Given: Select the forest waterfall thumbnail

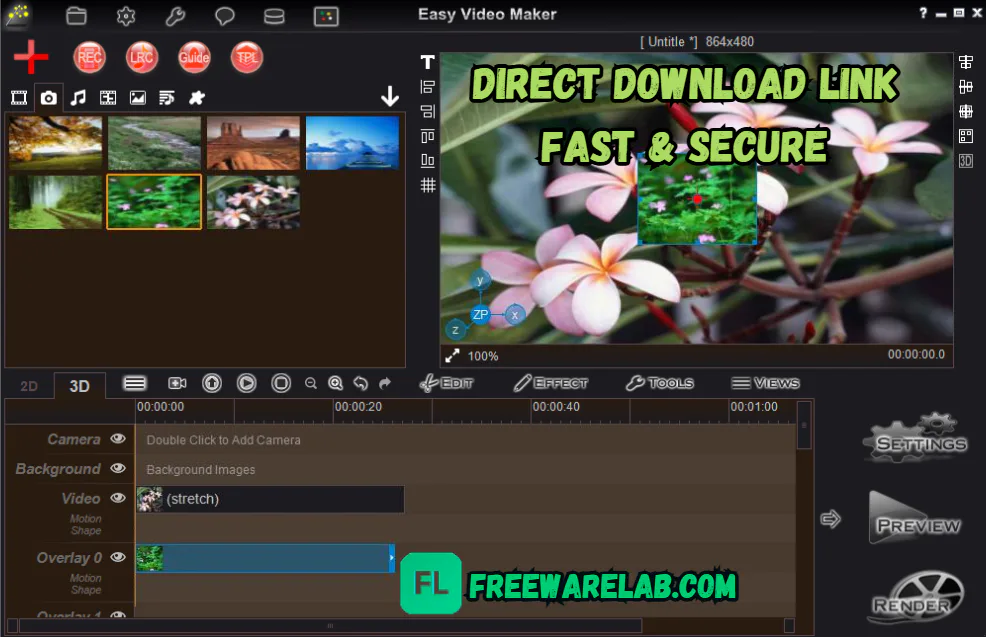Looking at the screenshot, I should (x=55, y=202).
